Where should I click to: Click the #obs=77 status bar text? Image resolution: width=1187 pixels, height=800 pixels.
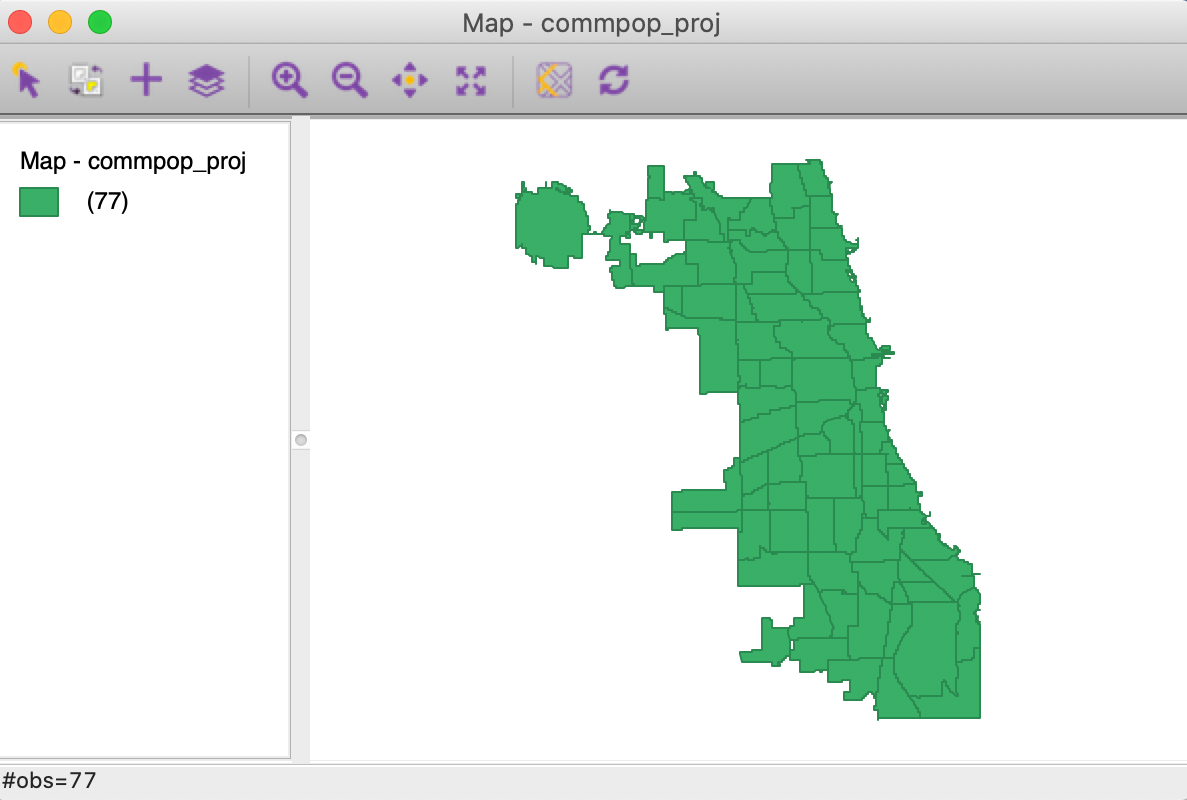(49, 780)
